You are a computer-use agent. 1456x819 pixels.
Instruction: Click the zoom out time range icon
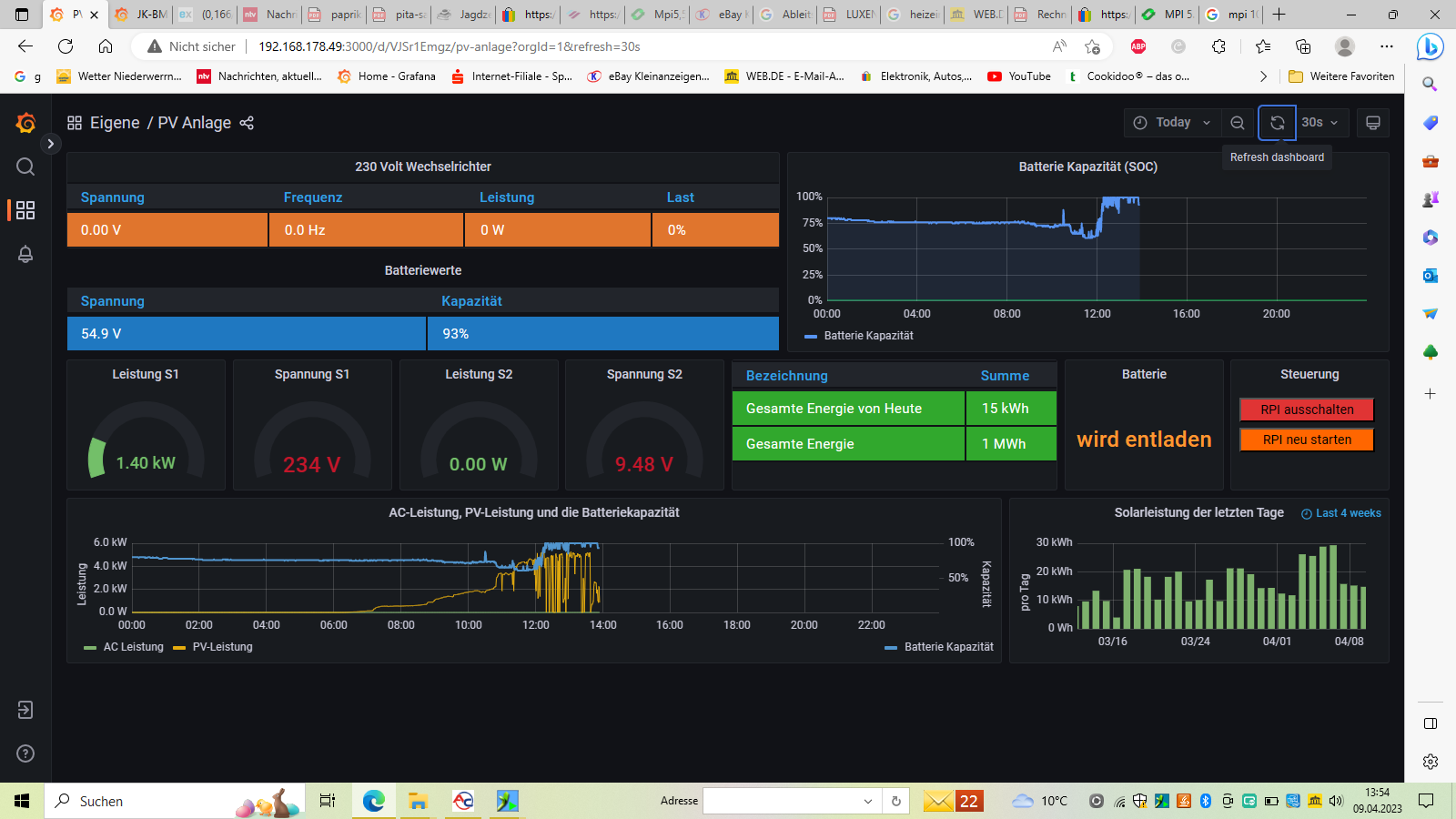(1238, 123)
